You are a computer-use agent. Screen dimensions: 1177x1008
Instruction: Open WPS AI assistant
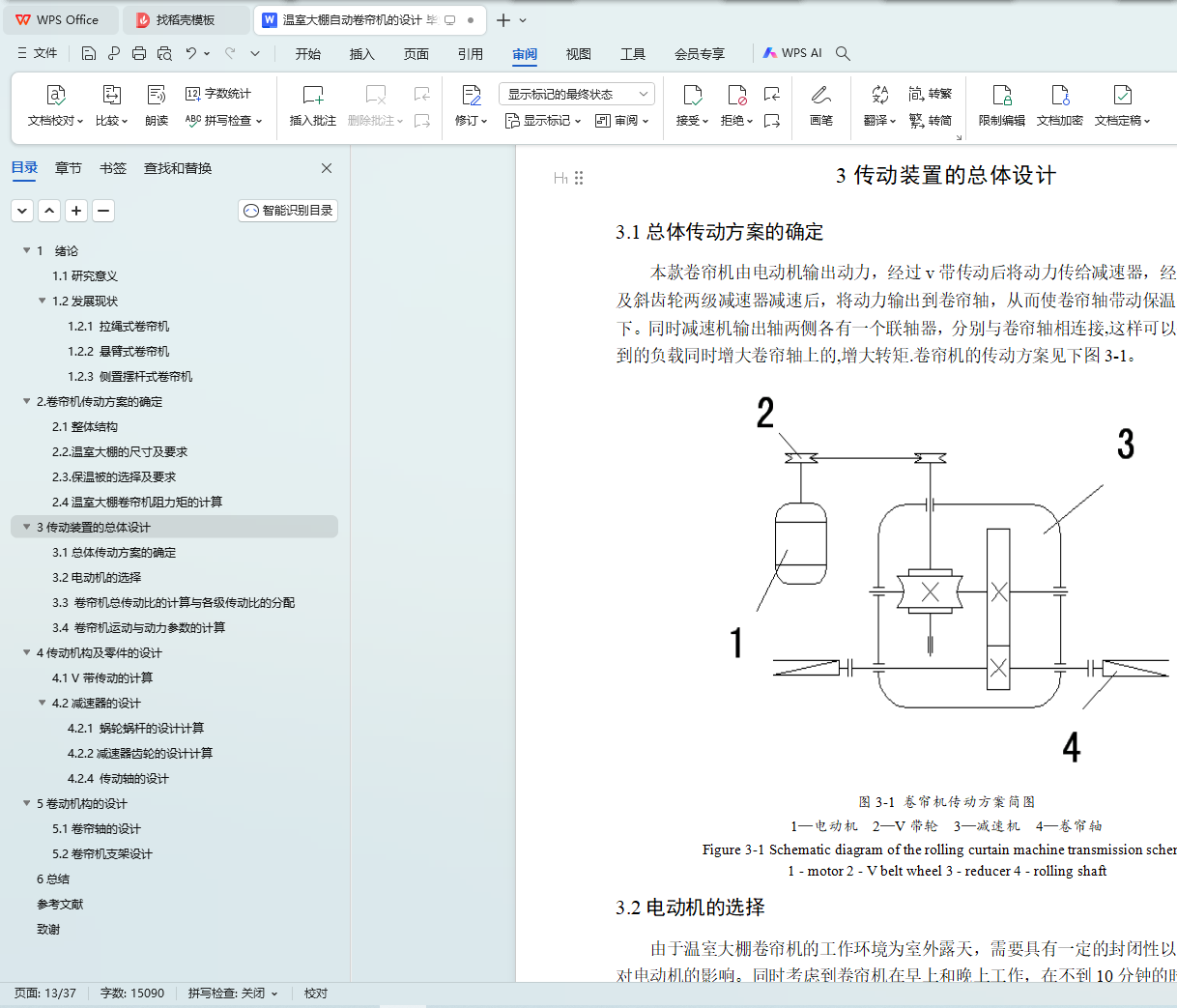pyautogui.click(x=792, y=54)
